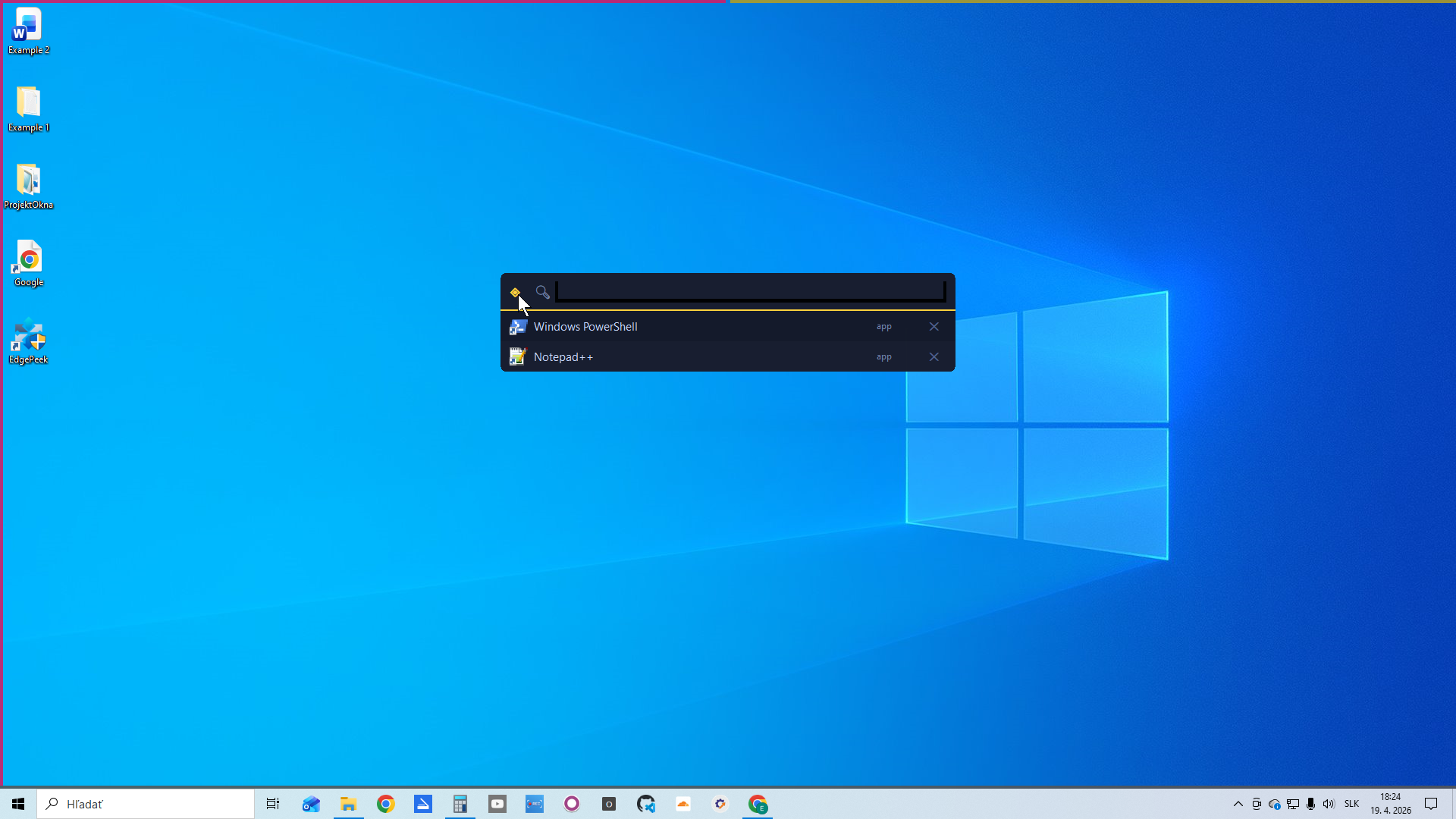Open the orange cloud app on the taskbar

[682, 804]
